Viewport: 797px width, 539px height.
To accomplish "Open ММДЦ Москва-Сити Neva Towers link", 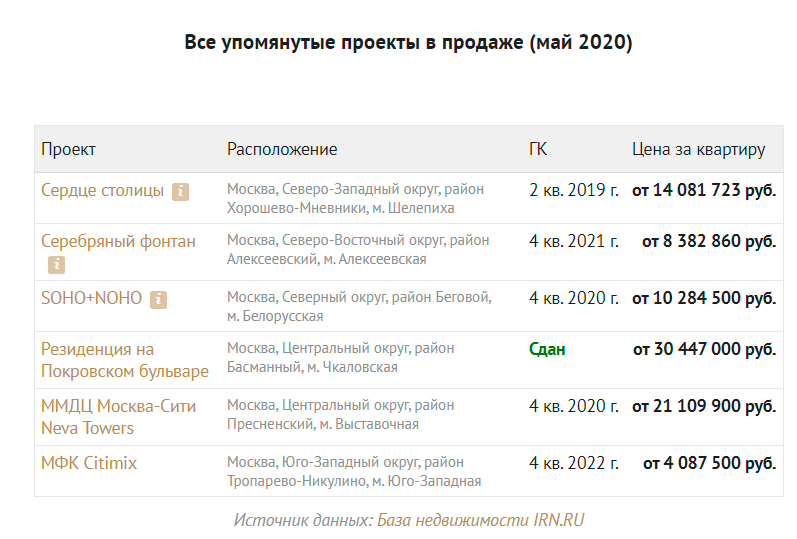I will tap(118, 417).
